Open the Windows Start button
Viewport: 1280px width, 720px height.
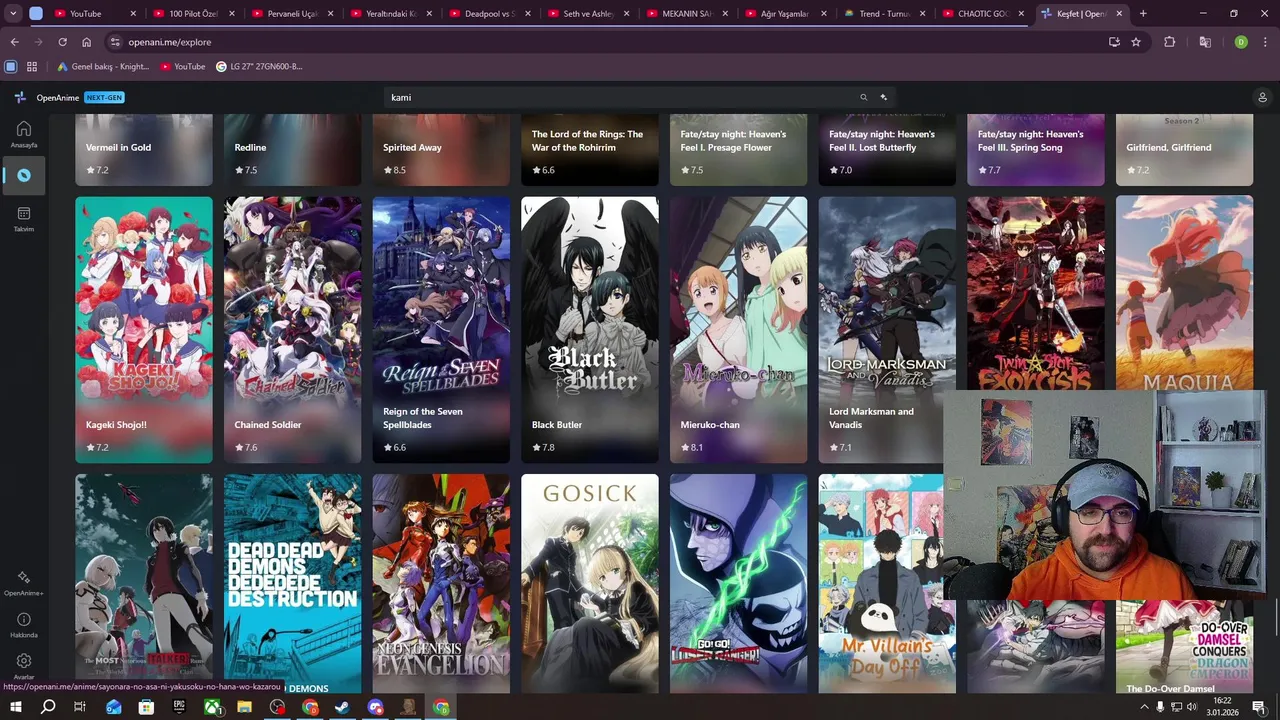tap(15, 707)
